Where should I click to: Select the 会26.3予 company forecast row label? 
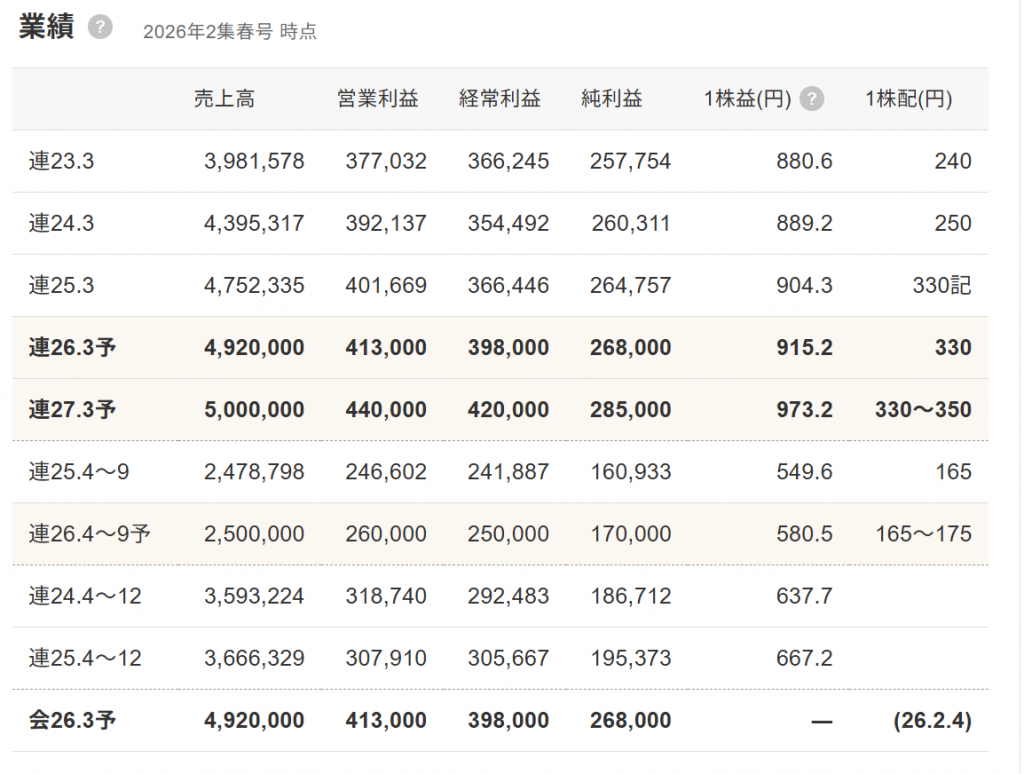point(72,721)
